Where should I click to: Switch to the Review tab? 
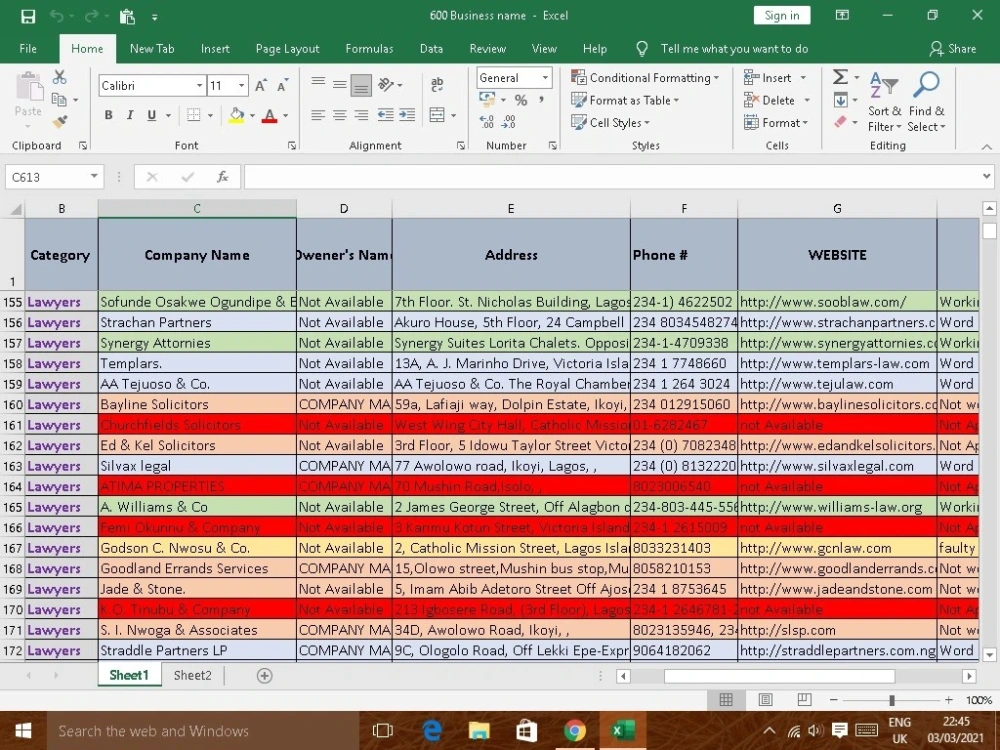coord(487,48)
